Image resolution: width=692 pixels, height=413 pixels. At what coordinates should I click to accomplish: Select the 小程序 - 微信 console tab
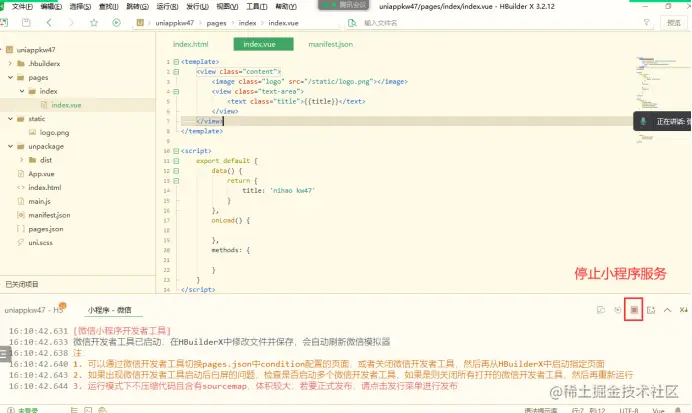point(109,310)
